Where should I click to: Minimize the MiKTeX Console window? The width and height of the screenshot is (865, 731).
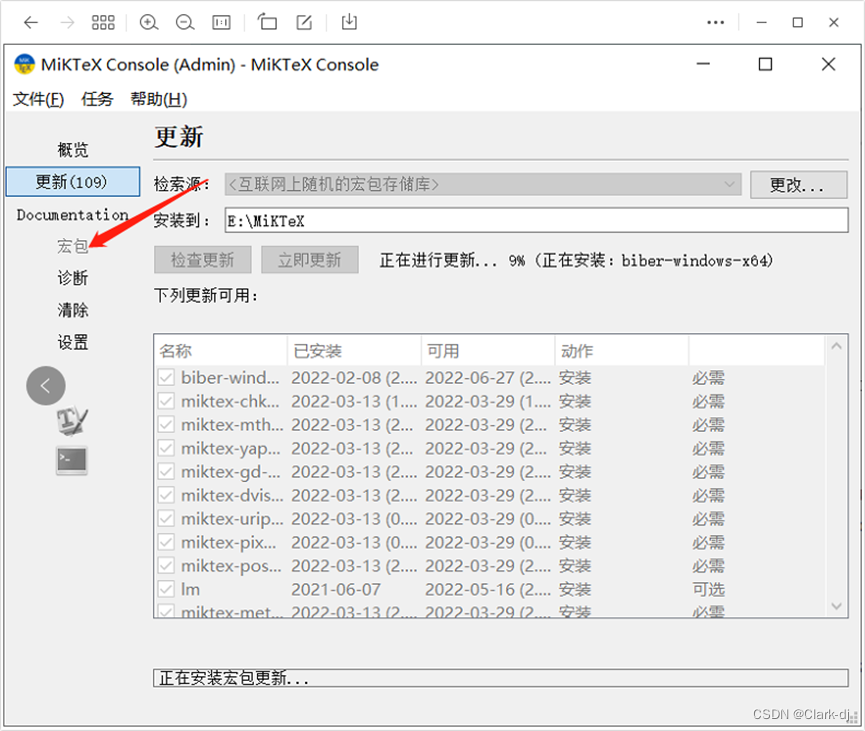click(x=703, y=64)
